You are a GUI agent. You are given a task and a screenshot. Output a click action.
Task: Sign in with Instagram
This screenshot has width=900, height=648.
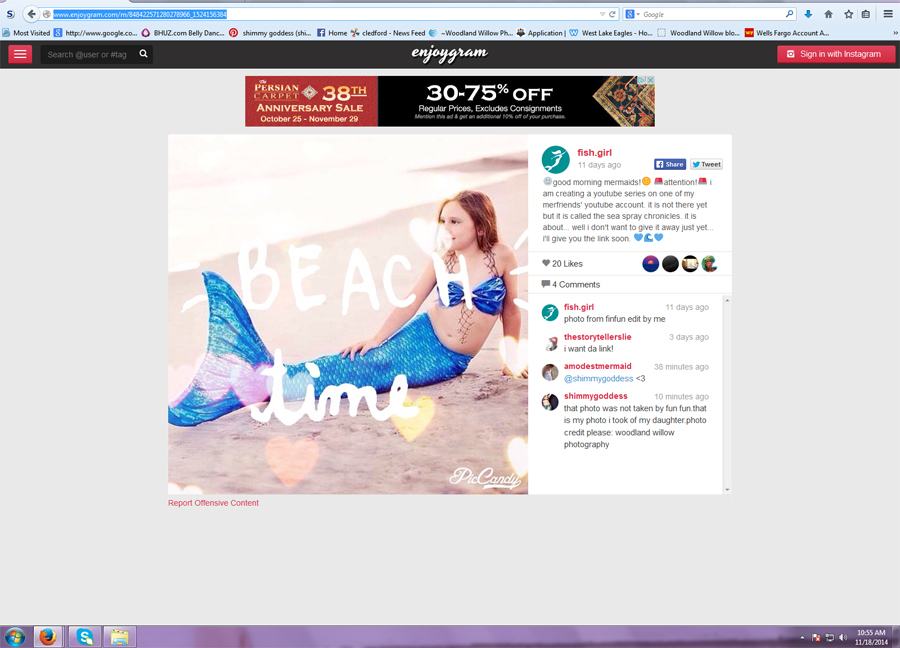[x=835, y=54]
